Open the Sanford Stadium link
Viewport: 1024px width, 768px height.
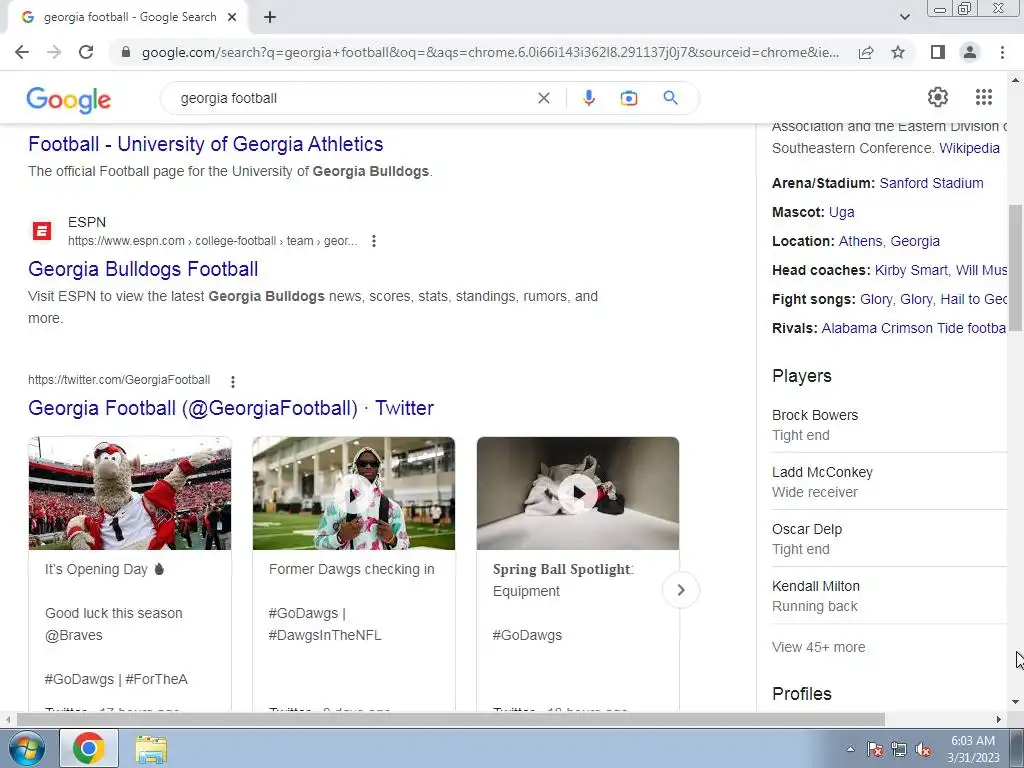931,183
